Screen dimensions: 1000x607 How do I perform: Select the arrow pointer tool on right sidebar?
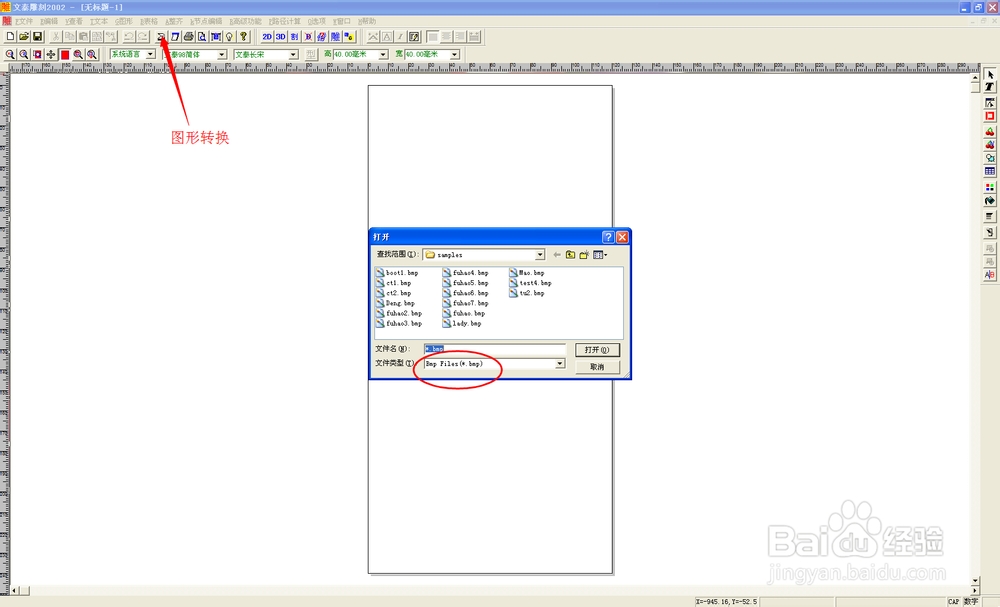[x=990, y=75]
